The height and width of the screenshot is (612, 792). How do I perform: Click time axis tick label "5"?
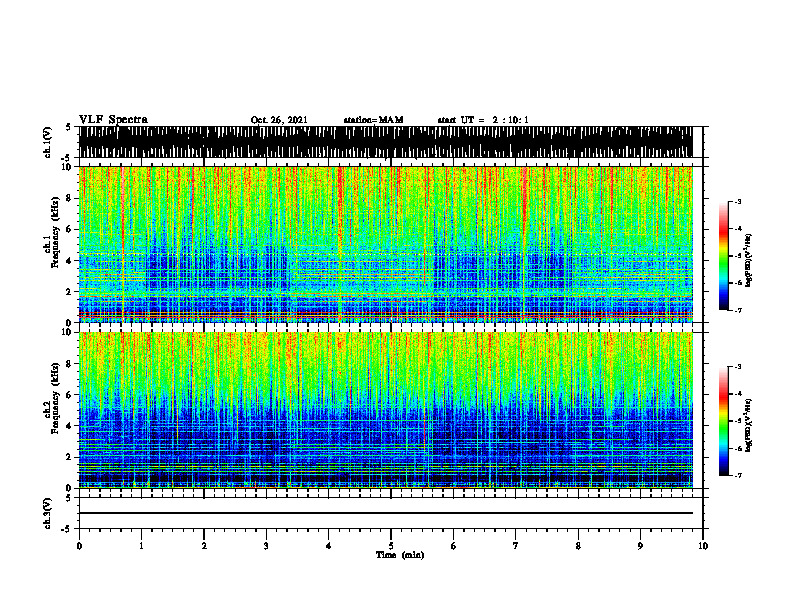tap(391, 546)
